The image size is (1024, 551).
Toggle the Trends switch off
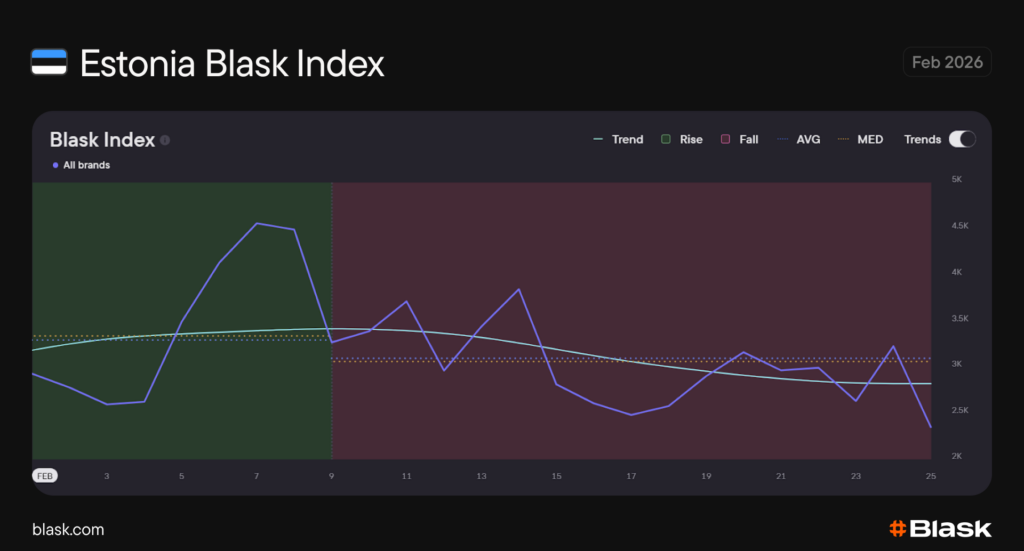click(962, 139)
